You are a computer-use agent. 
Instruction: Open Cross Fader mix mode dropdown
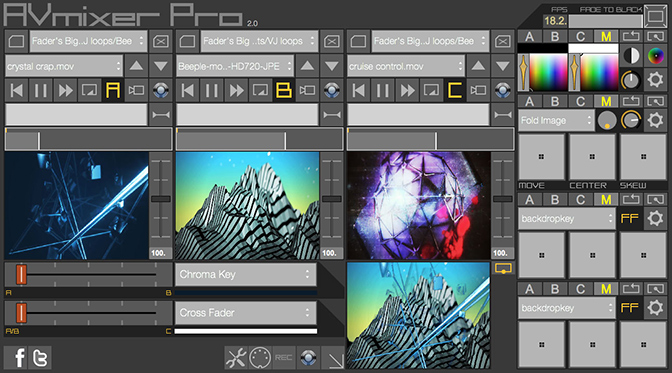click(x=246, y=313)
